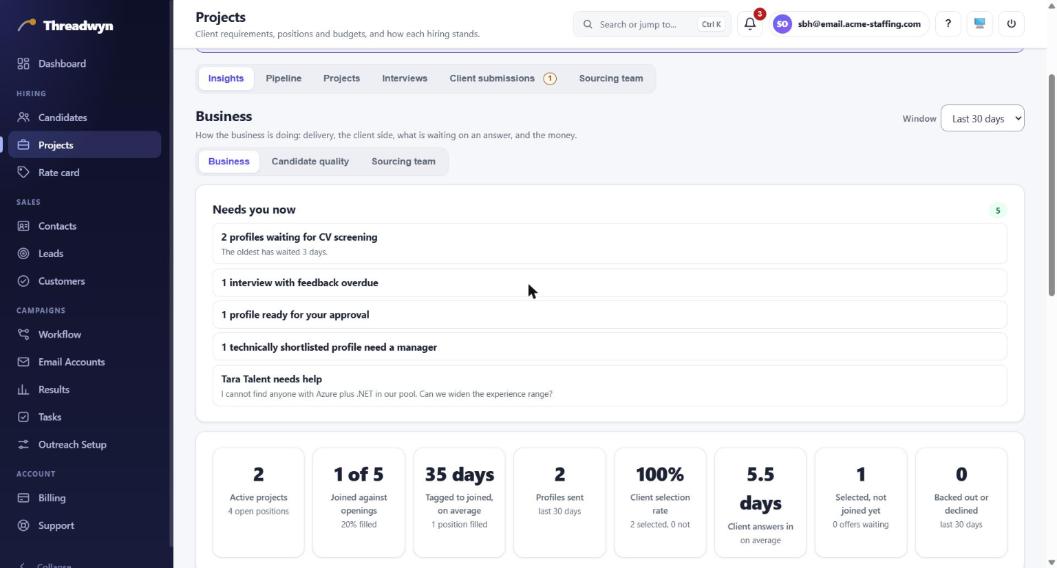Open the Interviews tab
Screen dimensions: 1057x568
[x=404, y=78]
